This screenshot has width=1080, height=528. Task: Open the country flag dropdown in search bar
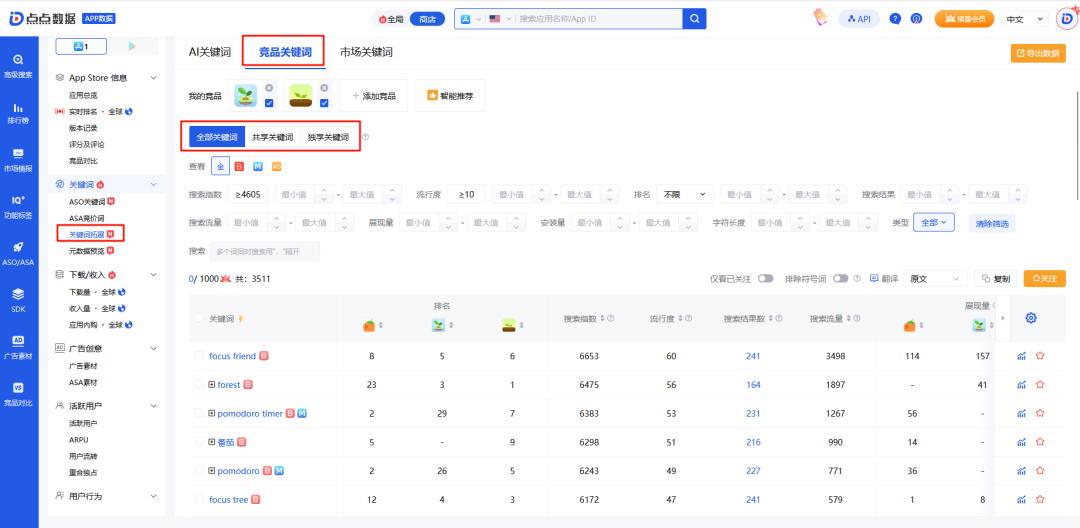[500, 19]
